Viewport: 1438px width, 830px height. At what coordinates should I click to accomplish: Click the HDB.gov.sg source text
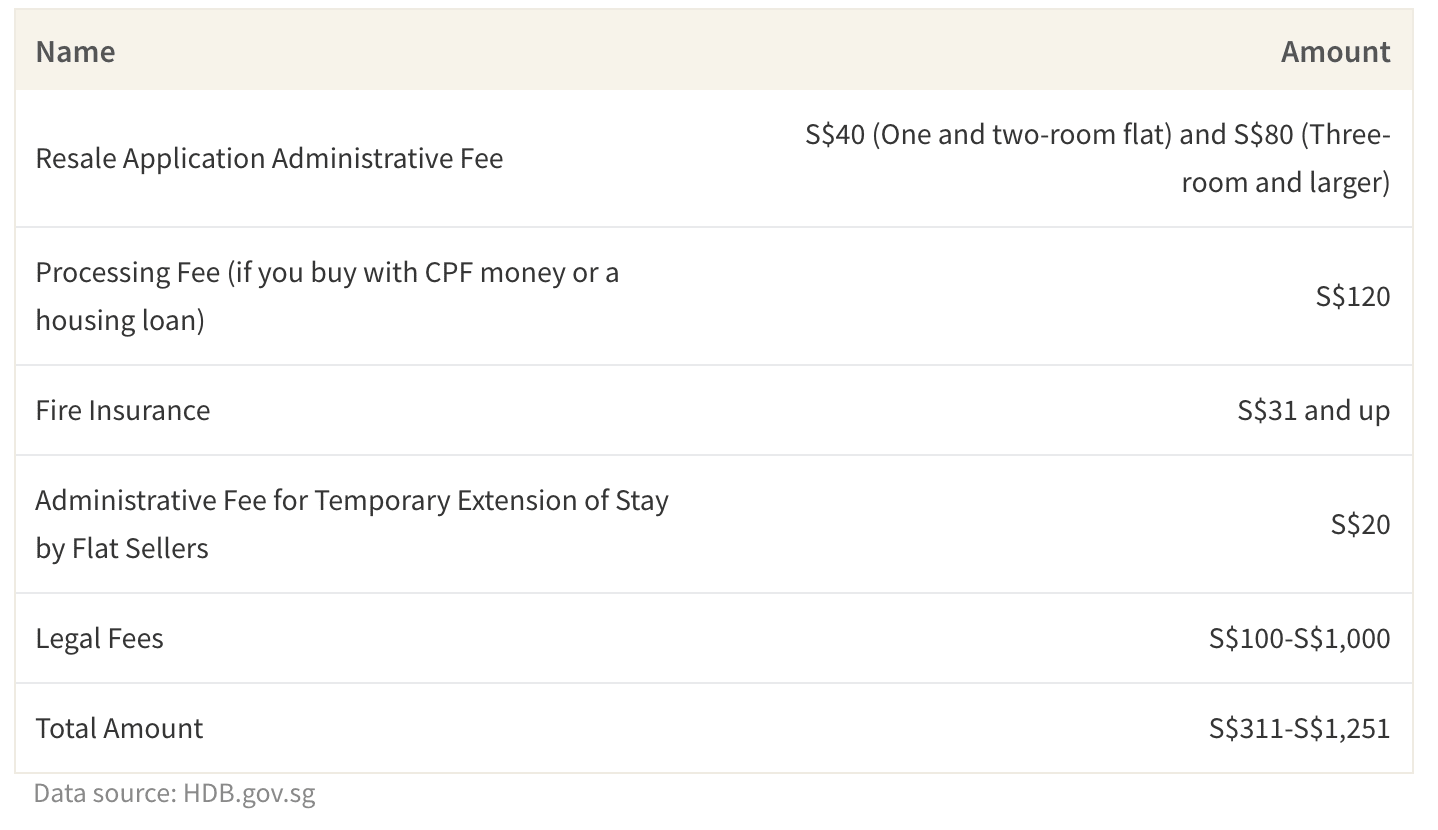click(x=249, y=794)
